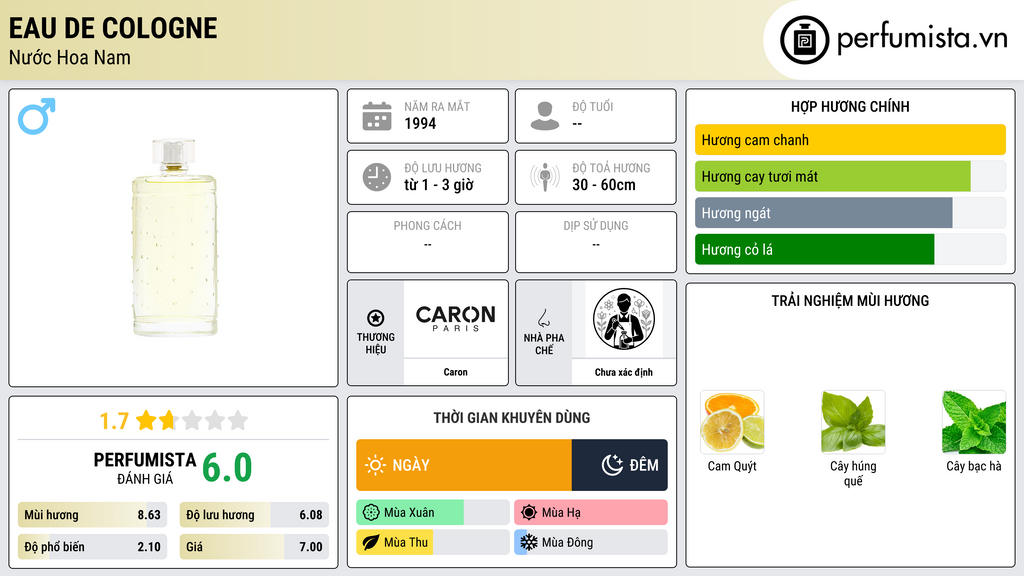The height and width of the screenshot is (576, 1024).
Task: Click the Hương cam chanh accord bar
Action: 850,140
